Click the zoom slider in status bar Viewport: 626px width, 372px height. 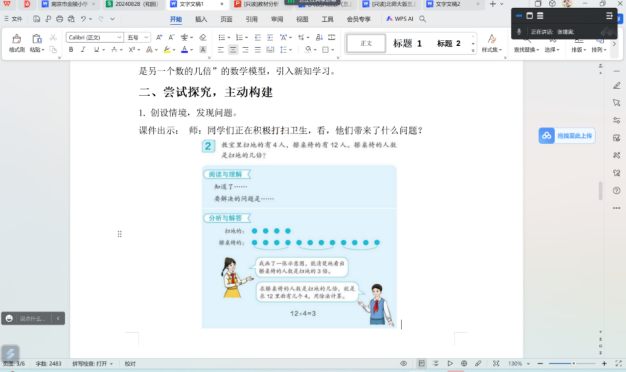click(572, 364)
